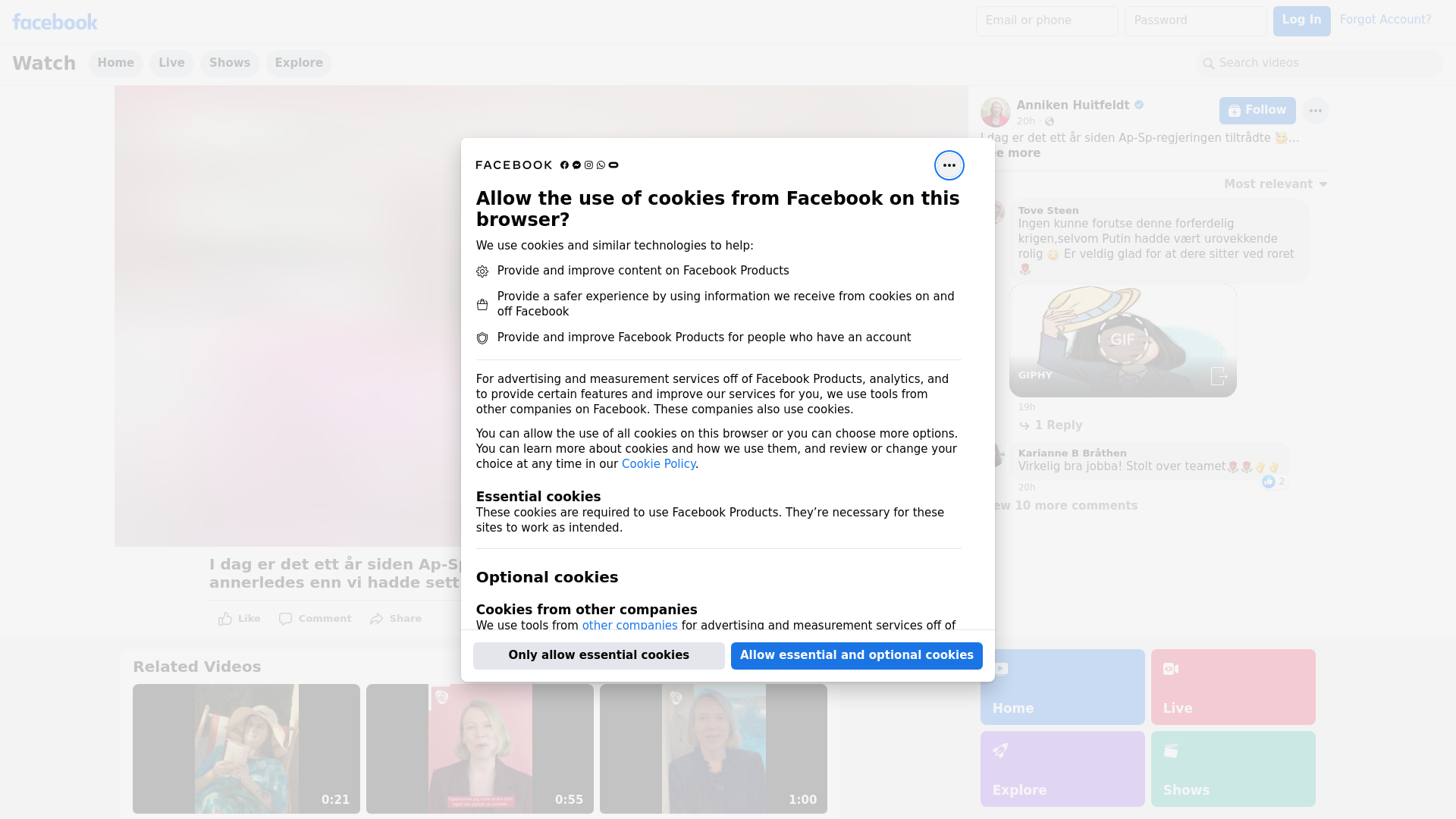1456x819 pixels.
Task: Share the video
Action: 396,619
